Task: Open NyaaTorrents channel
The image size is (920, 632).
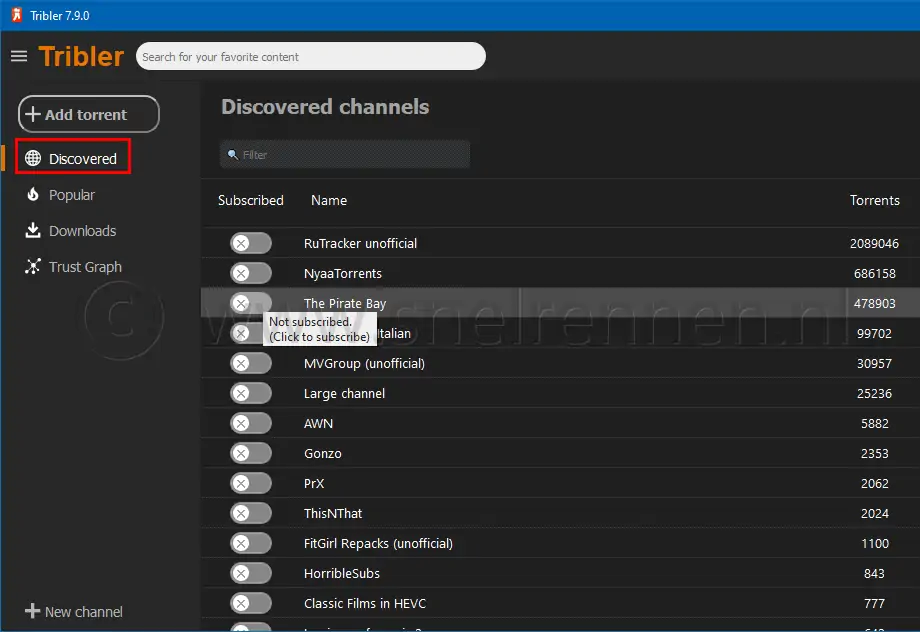Action: click(x=343, y=273)
